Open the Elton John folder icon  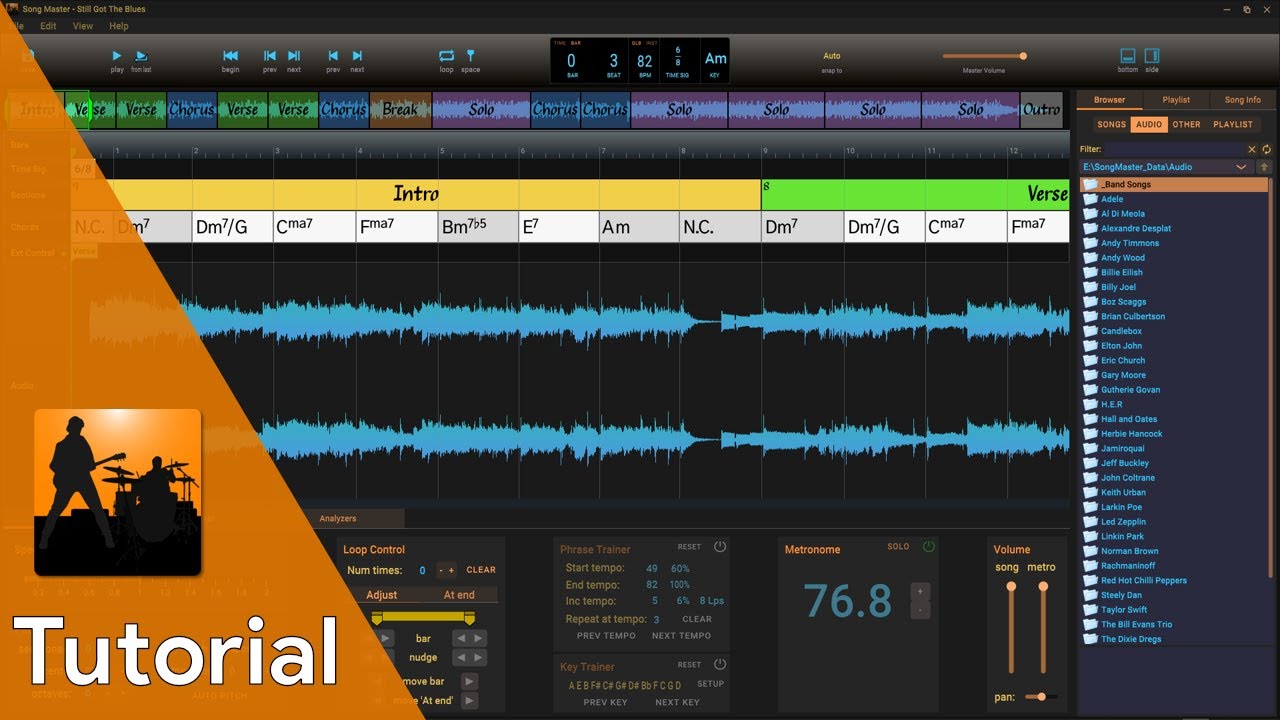point(1091,345)
